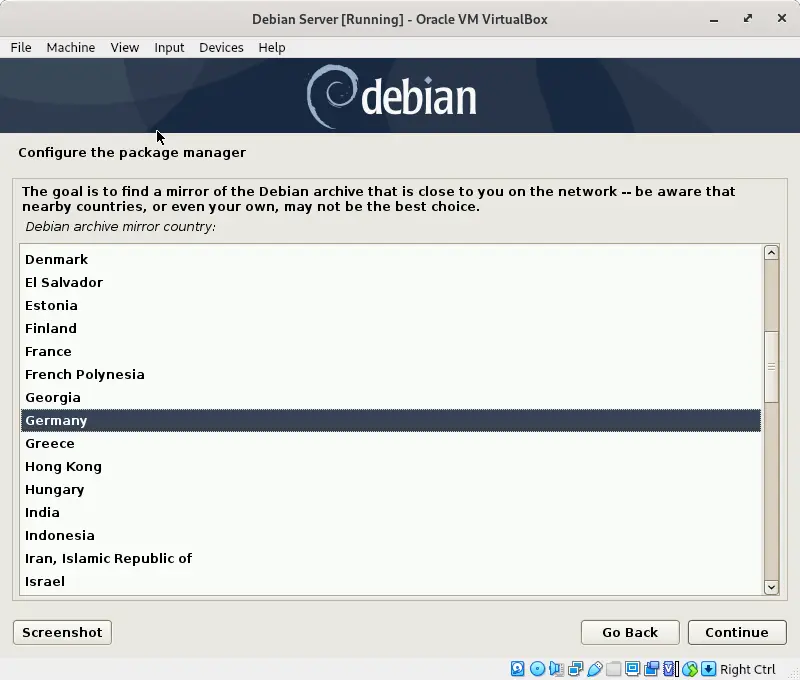Image resolution: width=800 pixels, height=680 pixels.
Task: Click the highlighted Germany row
Action: pyautogui.click(x=391, y=420)
